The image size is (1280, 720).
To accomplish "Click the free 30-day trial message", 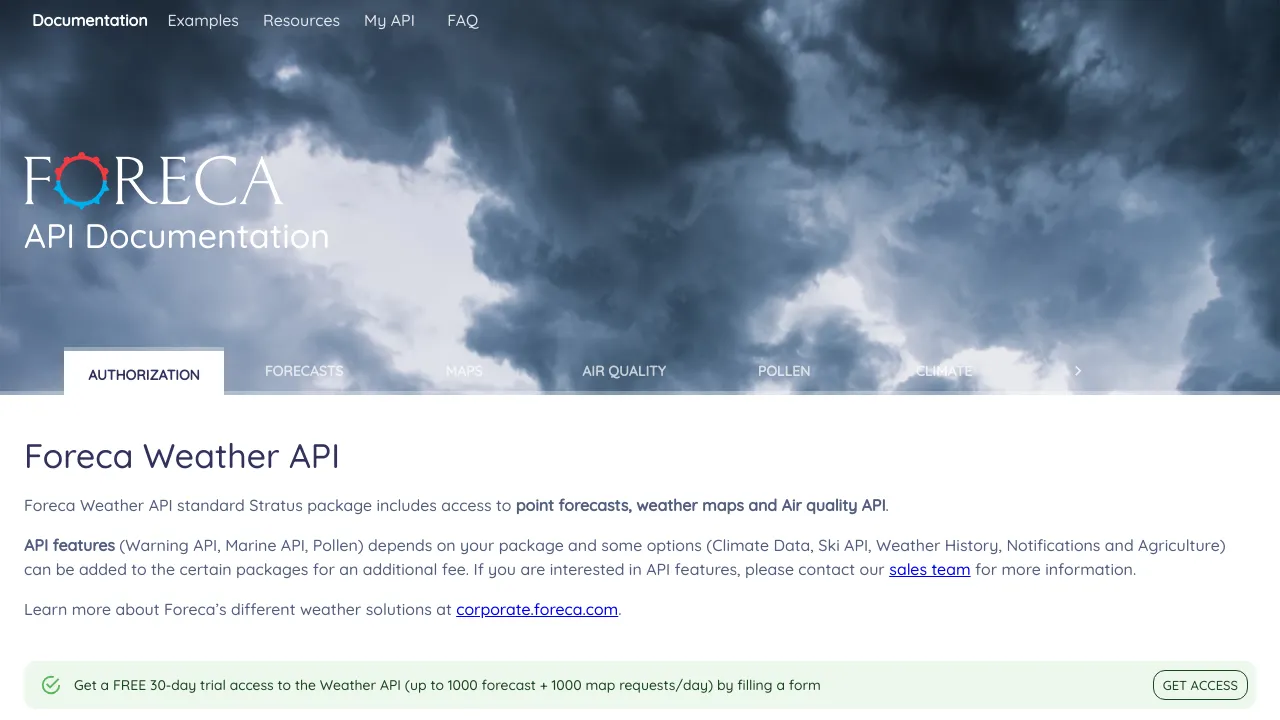I will click(447, 685).
